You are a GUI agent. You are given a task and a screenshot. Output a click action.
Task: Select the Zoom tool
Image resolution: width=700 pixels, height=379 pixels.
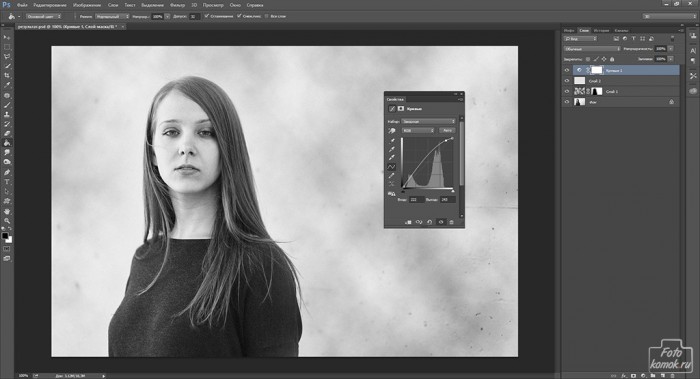[x=7, y=220]
